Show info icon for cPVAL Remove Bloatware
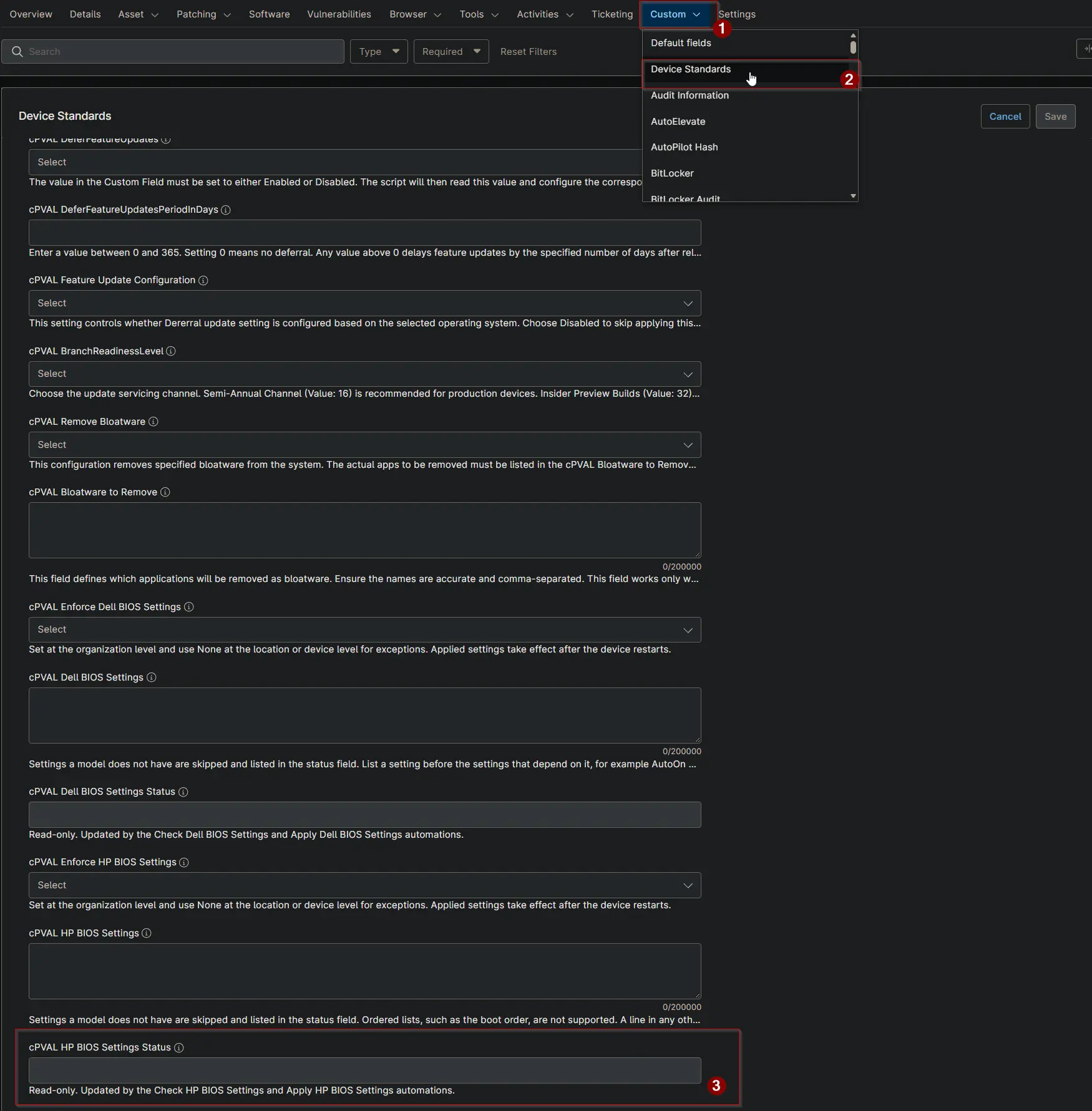This screenshot has width=1092, height=1111. pyautogui.click(x=154, y=422)
